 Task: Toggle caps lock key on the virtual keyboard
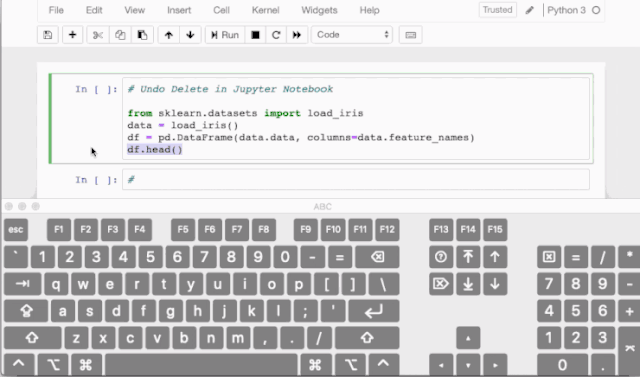(26, 311)
